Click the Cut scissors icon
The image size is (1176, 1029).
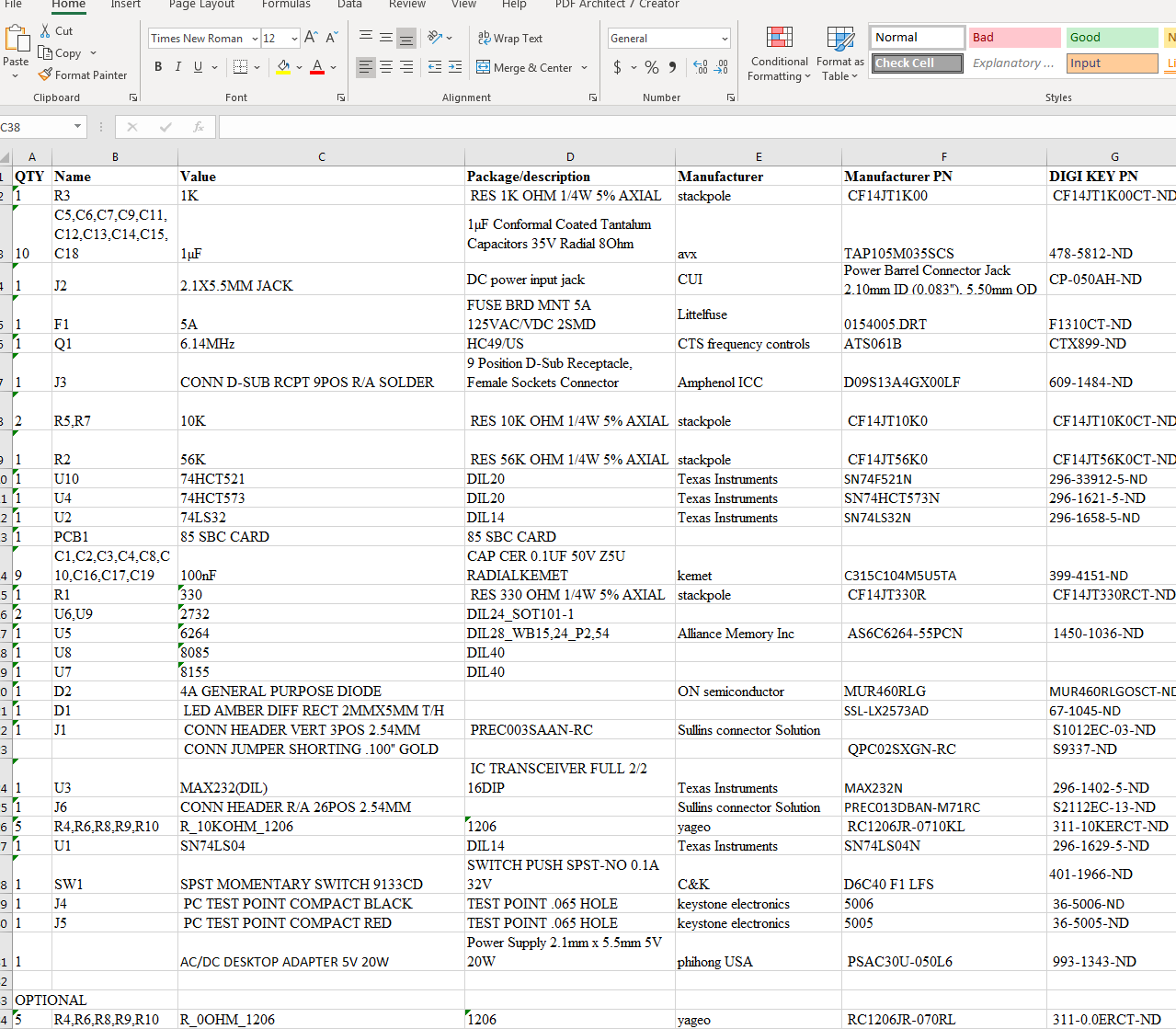click(45, 30)
